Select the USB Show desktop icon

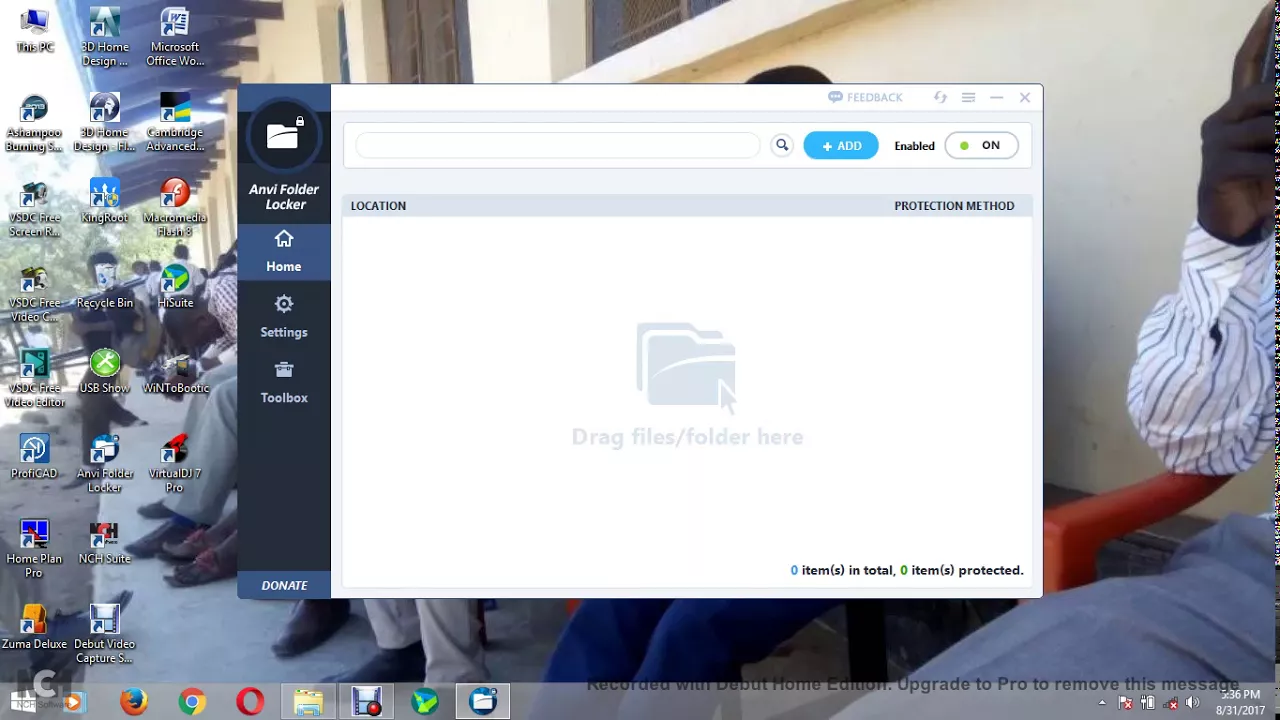(x=105, y=372)
